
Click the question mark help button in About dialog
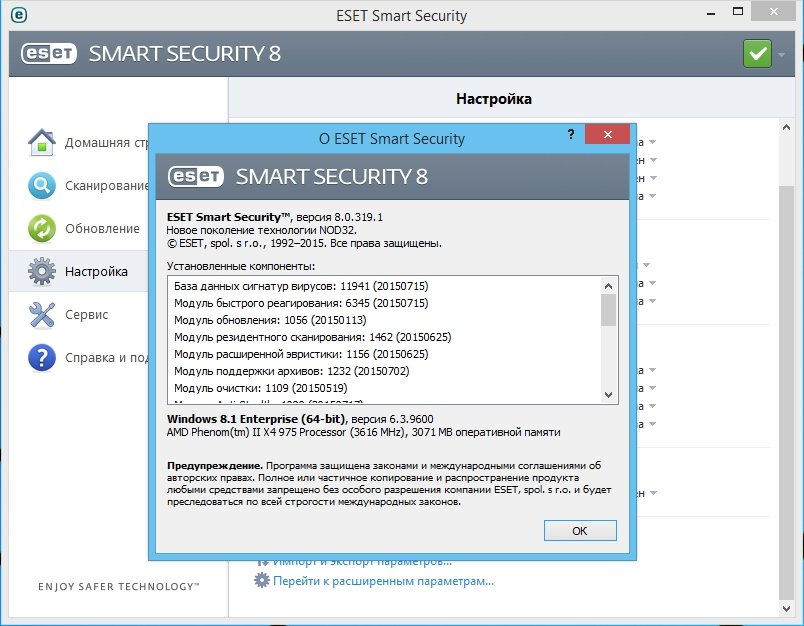(x=571, y=134)
